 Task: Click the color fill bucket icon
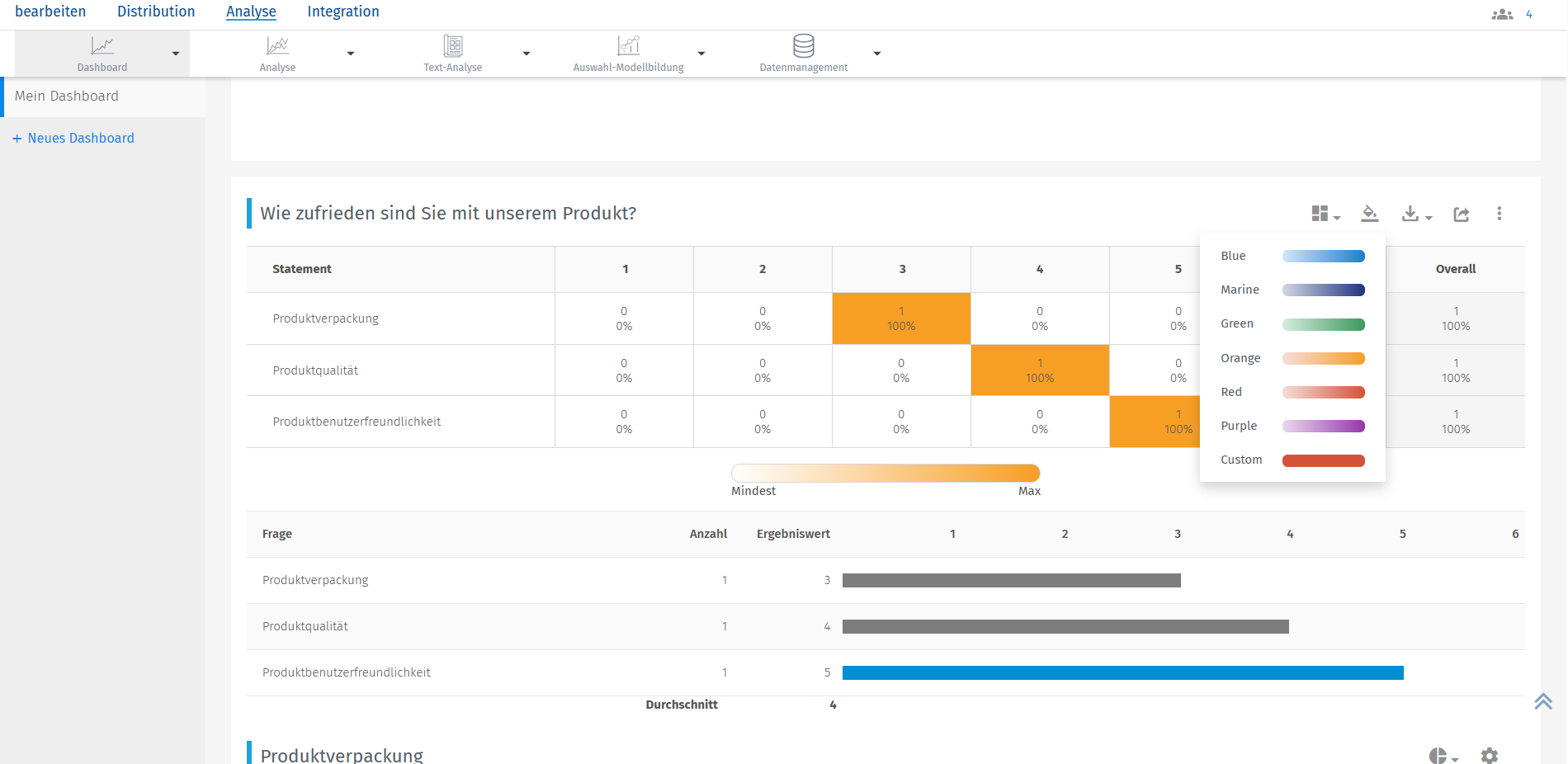pos(1370,214)
